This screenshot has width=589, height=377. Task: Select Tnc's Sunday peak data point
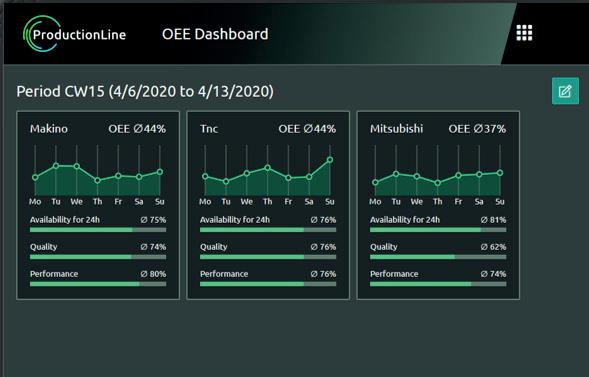pyautogui.click(x=330, y=160)
